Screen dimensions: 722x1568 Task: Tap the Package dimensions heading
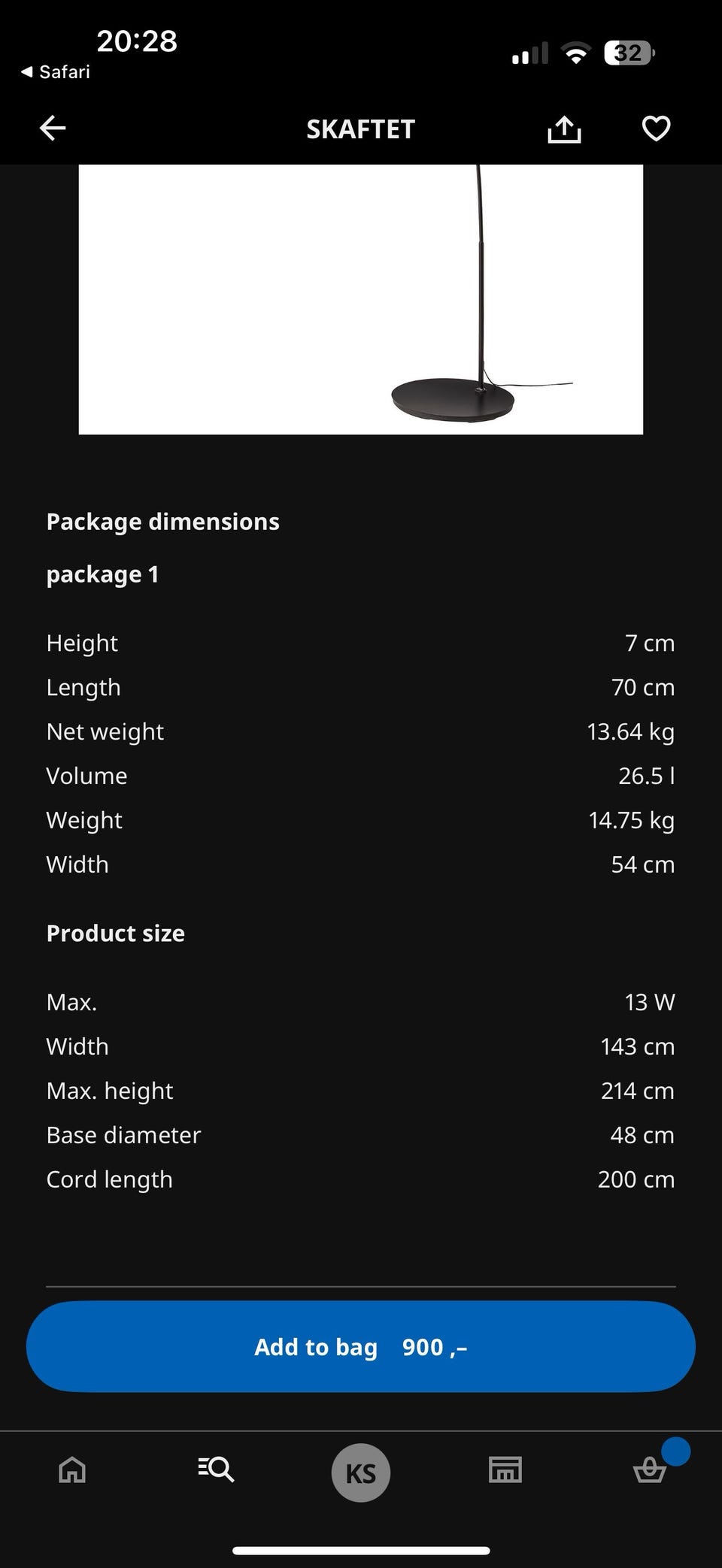[x=162, y=522]
